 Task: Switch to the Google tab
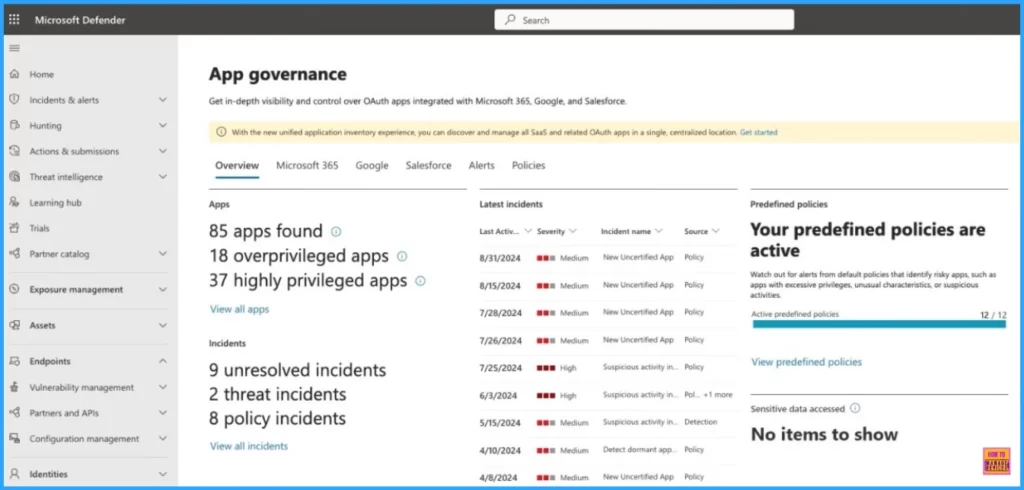[x=372, y=166]
